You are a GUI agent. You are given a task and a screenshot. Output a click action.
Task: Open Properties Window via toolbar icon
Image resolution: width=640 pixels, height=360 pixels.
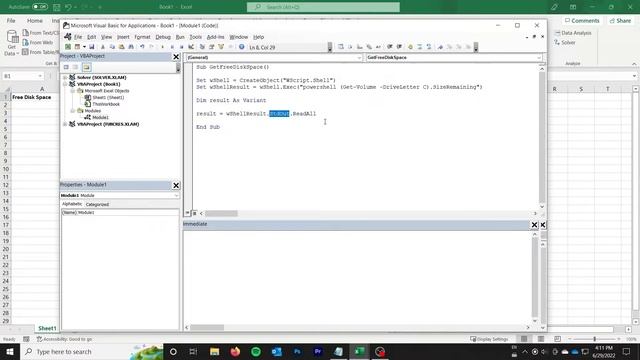click(211, 47)
